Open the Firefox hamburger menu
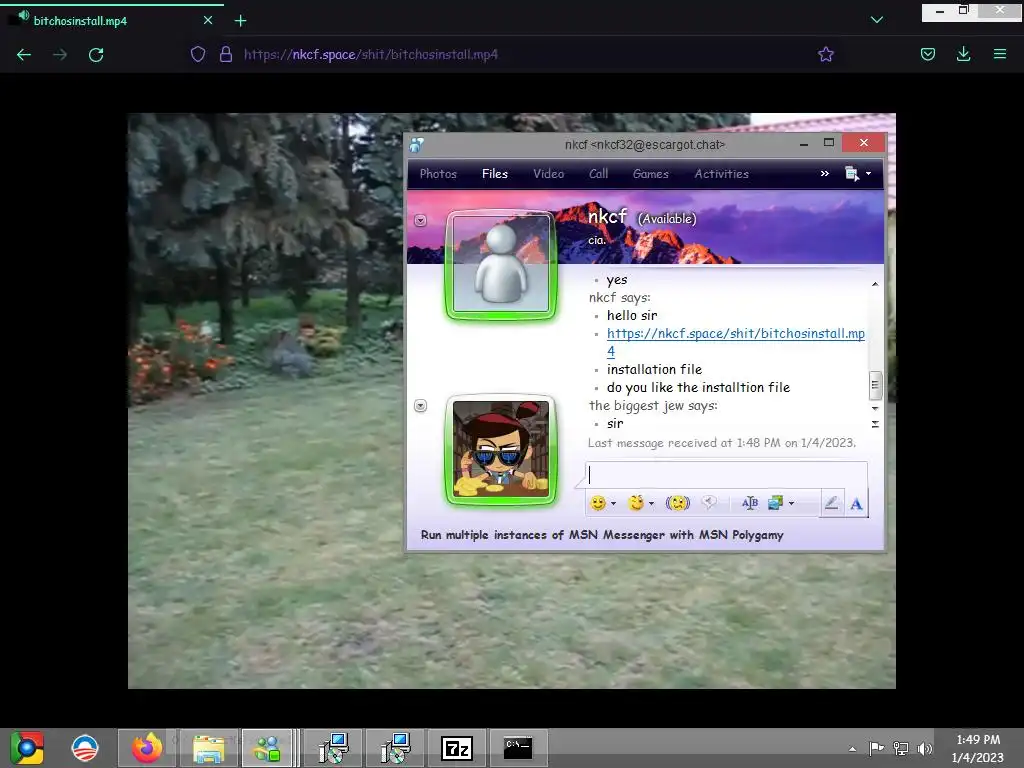The width and height of the screenshot is (1024, 768). [1000, 54]
